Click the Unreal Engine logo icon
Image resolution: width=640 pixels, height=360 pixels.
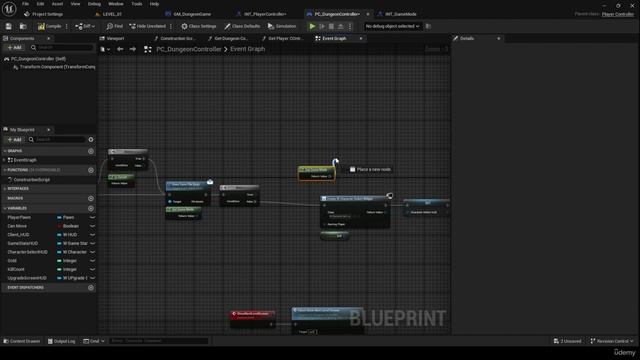tap(9, 9)
